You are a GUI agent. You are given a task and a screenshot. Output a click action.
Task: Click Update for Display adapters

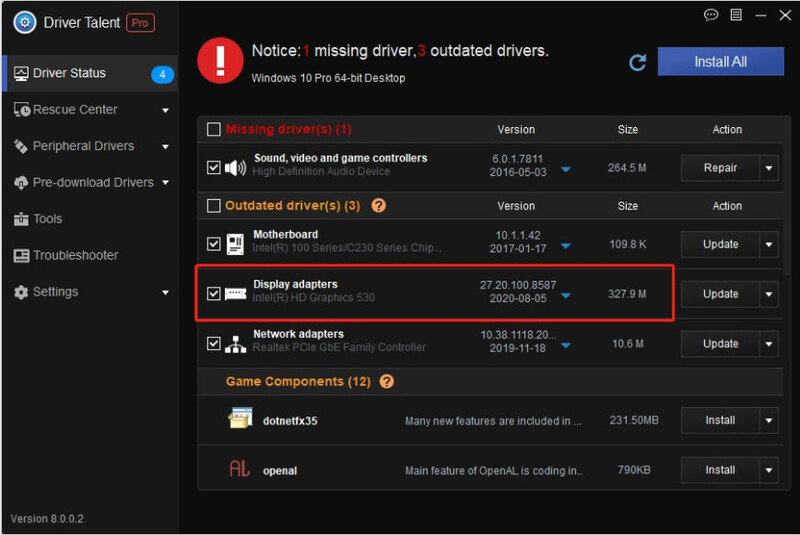pyautogui.click(x=720, y=294)
